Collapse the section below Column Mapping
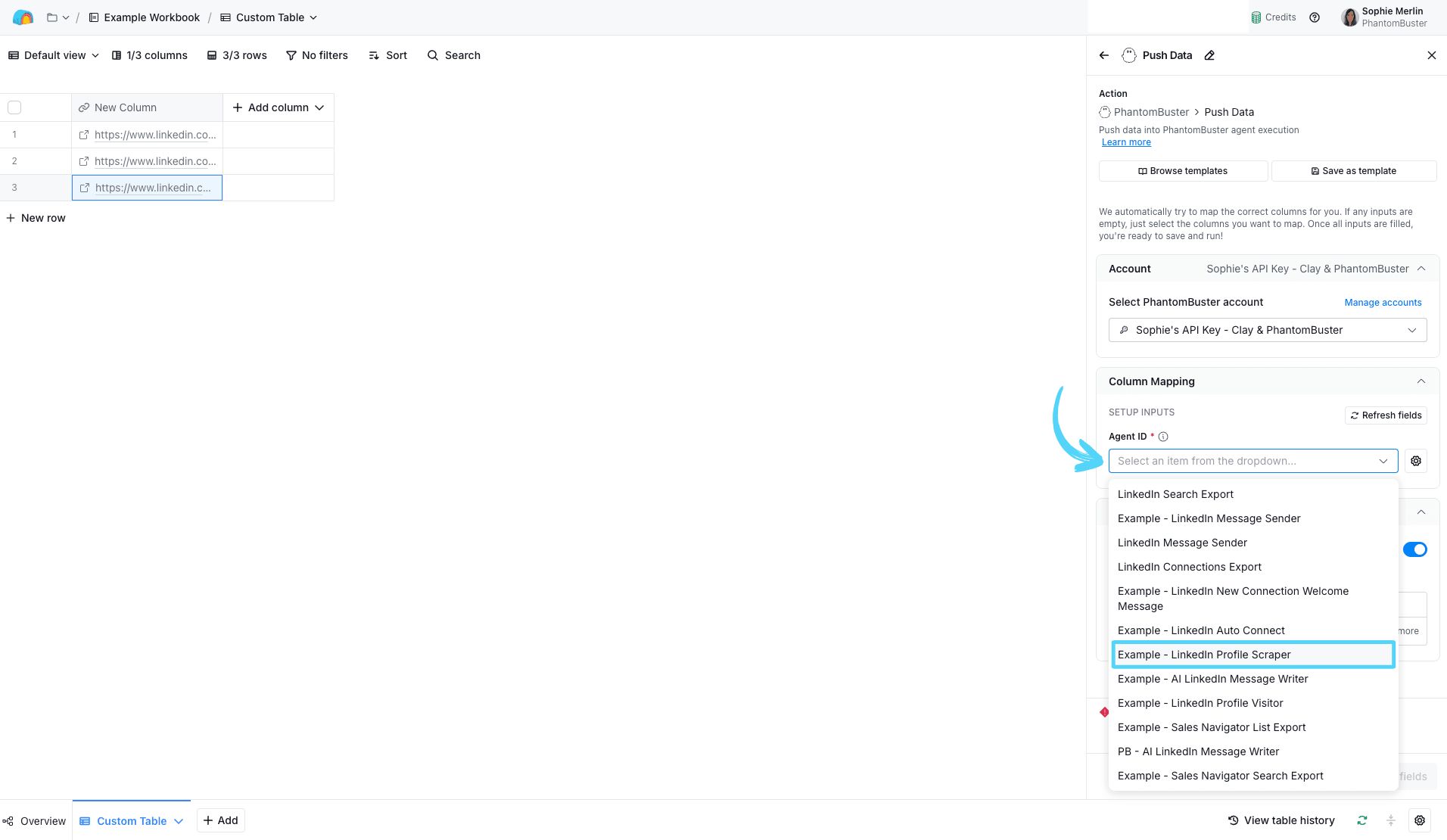The height and width of the screenshot is (840, 1447). pos(1421,512)
